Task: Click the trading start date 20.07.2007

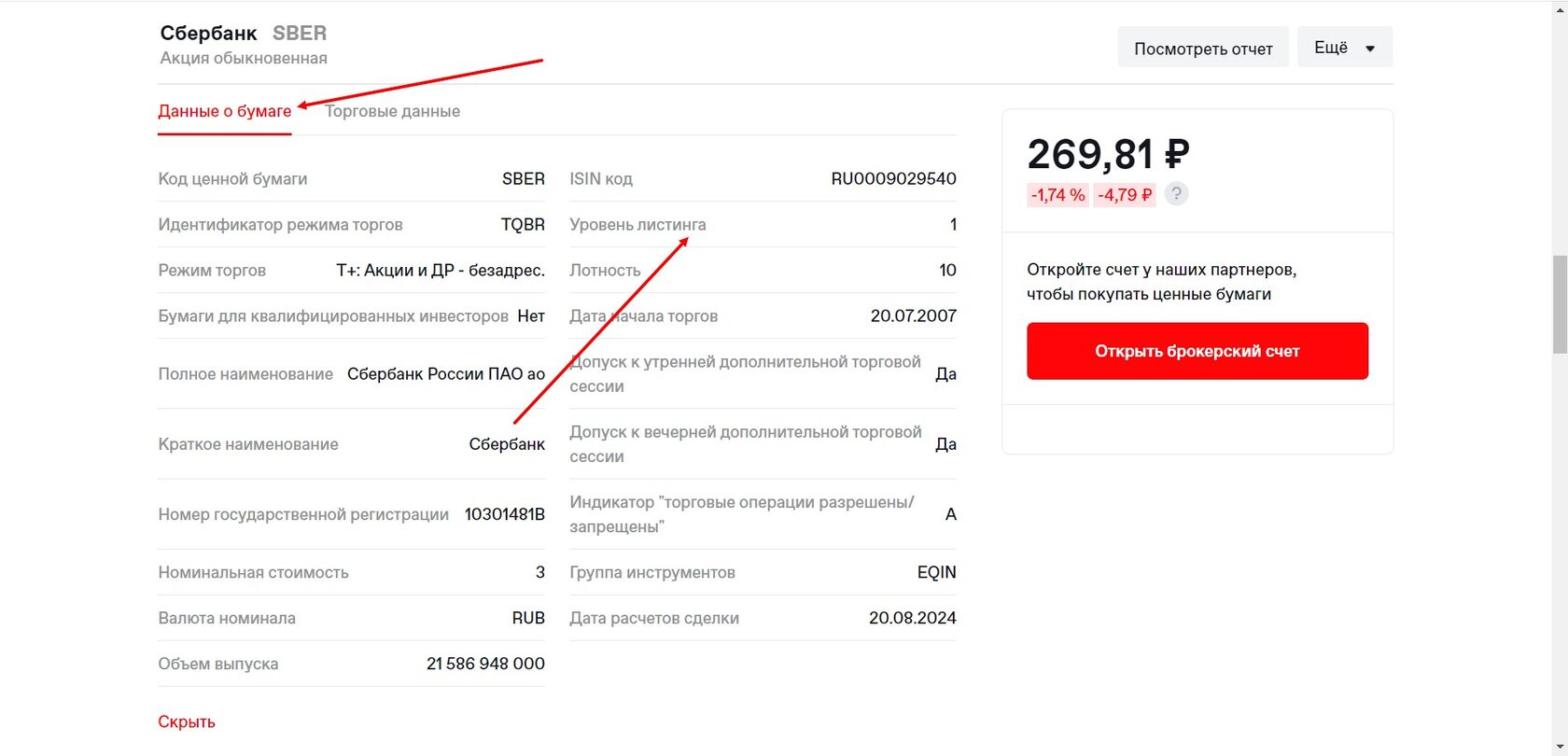Action: click(913, 316)
